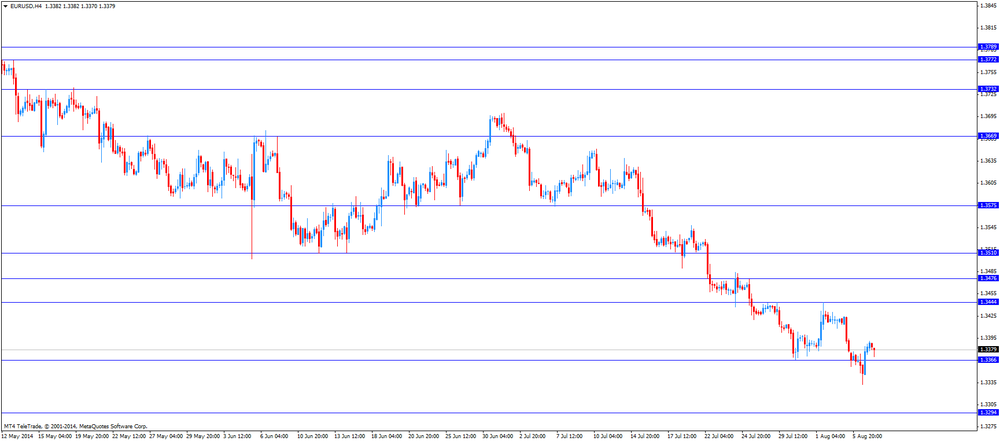The image size is (1000, 441).
Task: Click the 1 Aug 04:00 time label
Action: tap(828, 436)
